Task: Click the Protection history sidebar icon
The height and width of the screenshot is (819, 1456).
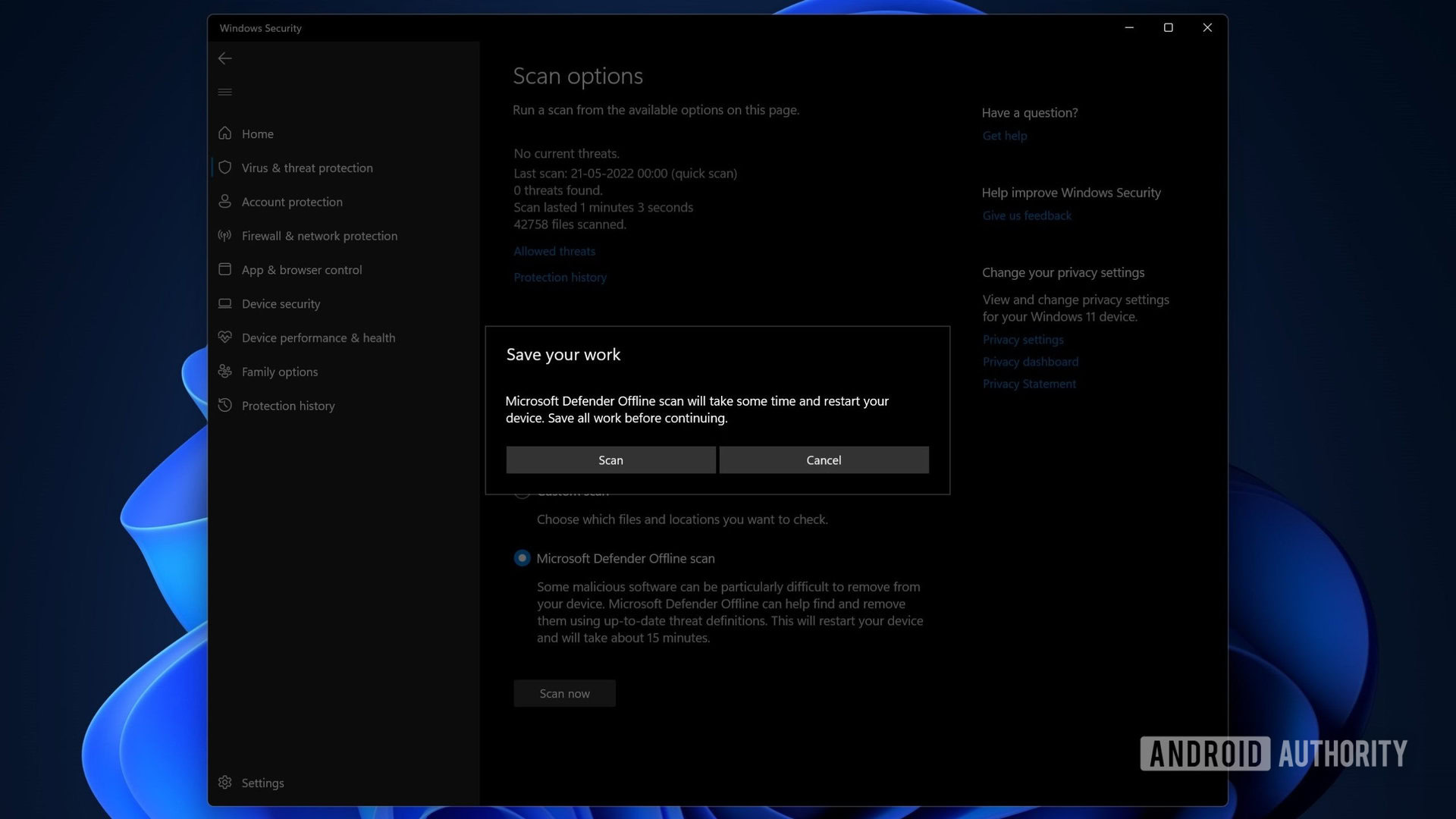Action: 225,405
